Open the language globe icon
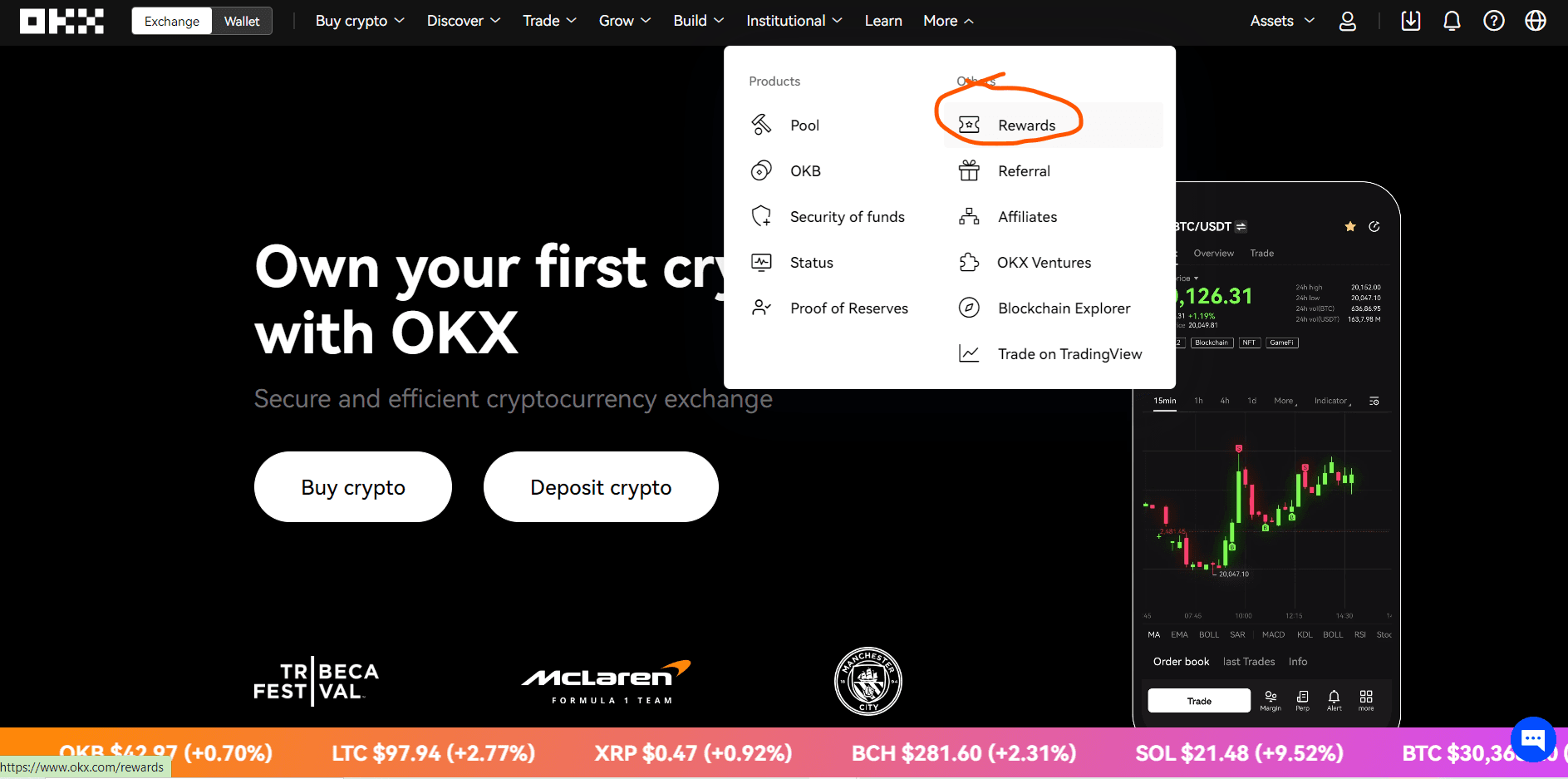 click(1536, 21)
